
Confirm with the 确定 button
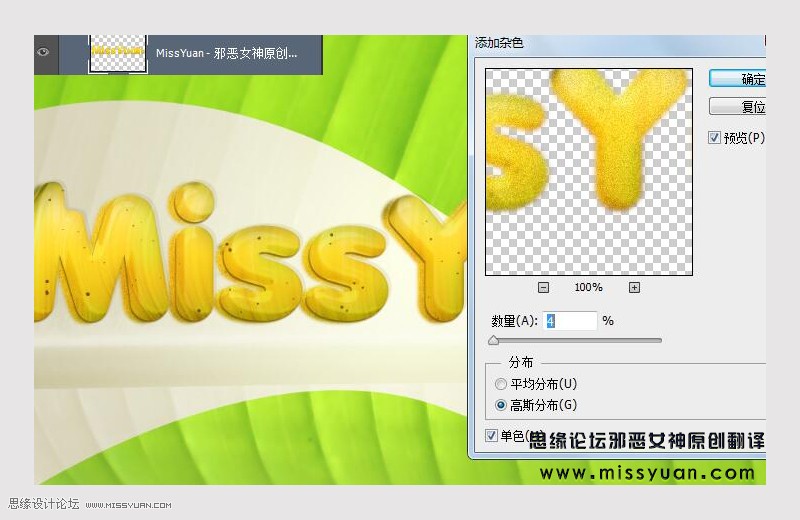[738, 79]
